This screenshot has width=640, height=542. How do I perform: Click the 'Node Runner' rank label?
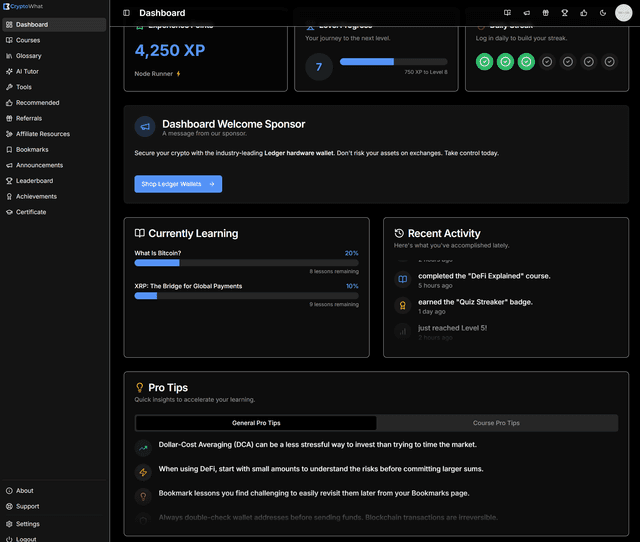tap(153, 74)
